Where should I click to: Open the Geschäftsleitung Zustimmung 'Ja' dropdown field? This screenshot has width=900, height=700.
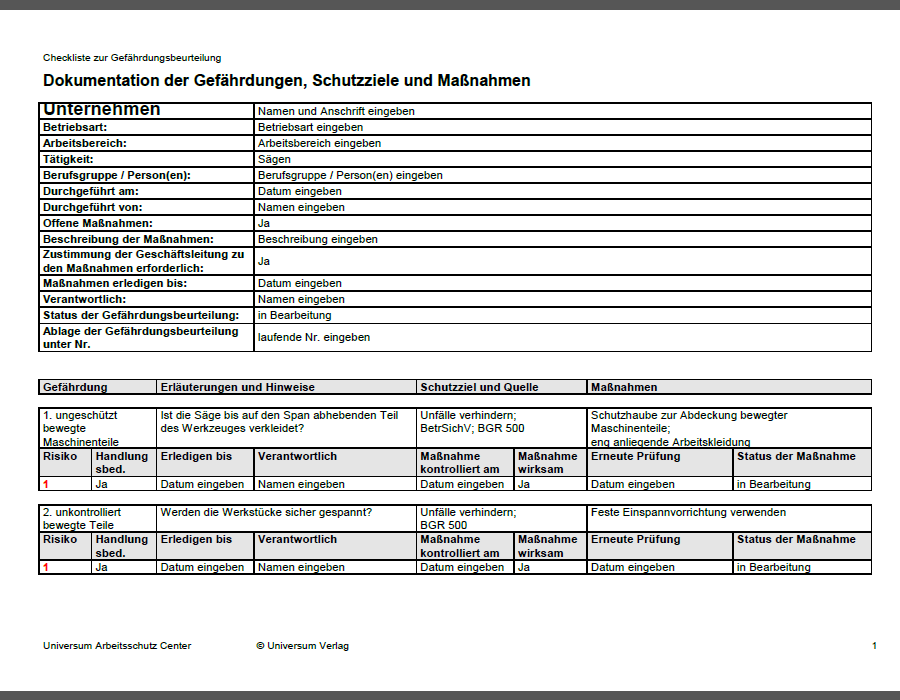[x=562, y=261]
